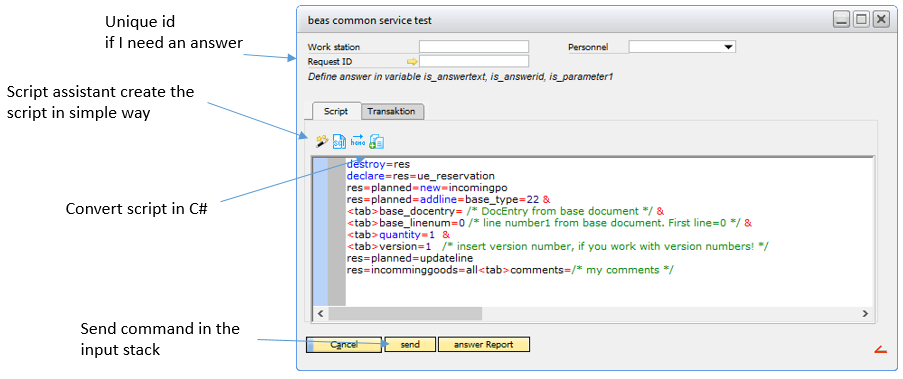Switch to the Script tab
The height and width of the screenshot is (379, 903).
tap(336, 111)
